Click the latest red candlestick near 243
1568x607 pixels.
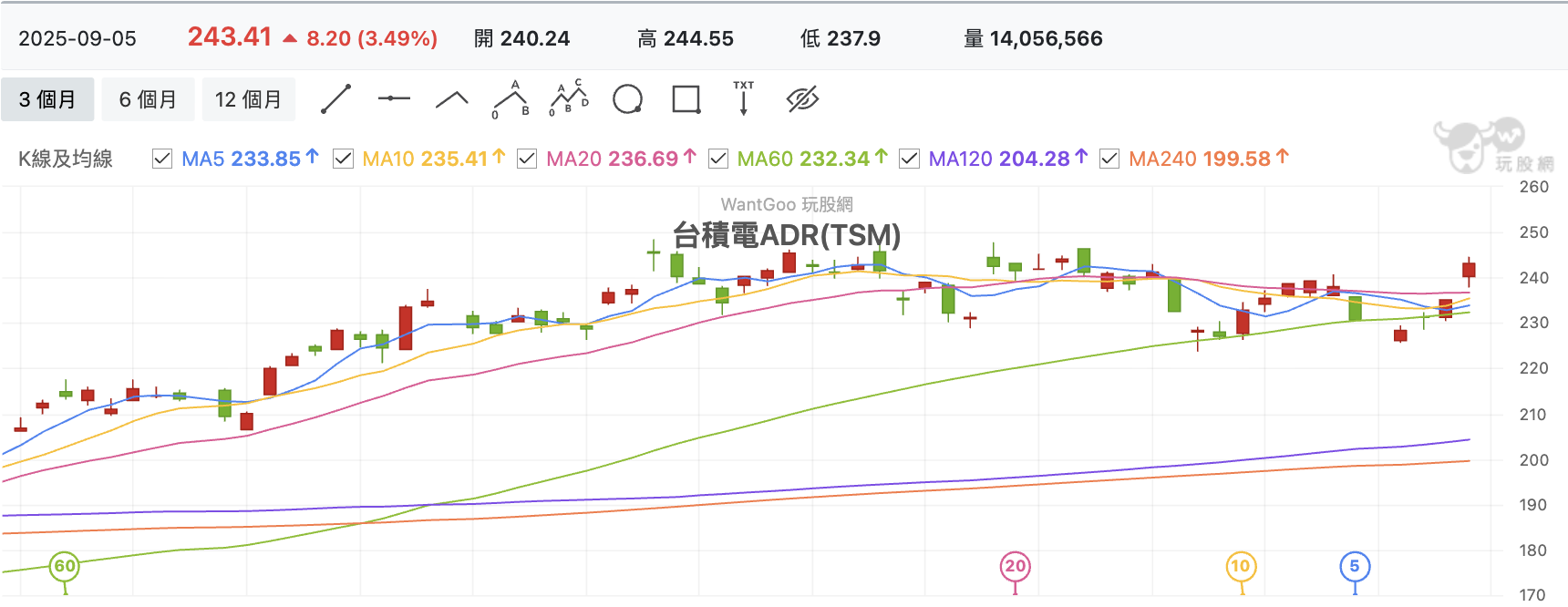pyautogui.click(x=1469, y=270)
